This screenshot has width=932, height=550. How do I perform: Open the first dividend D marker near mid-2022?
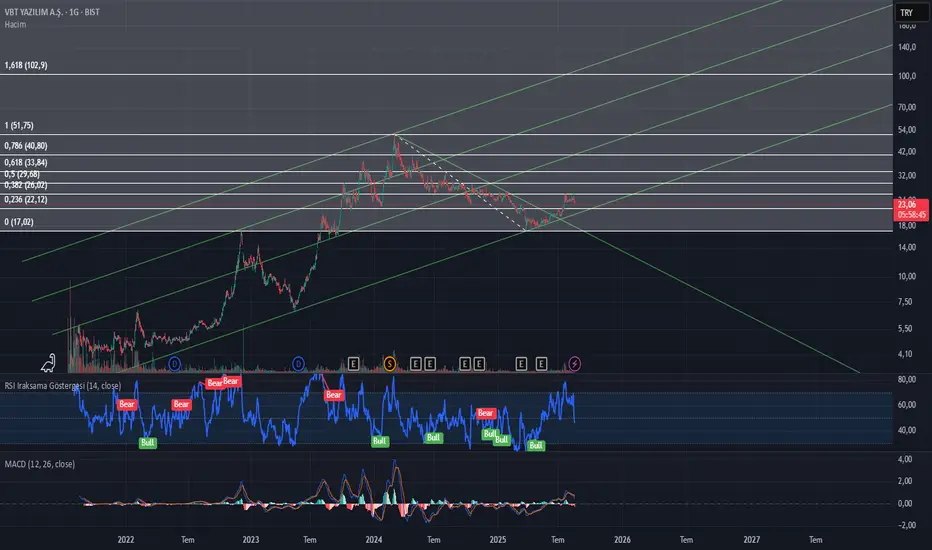(x=174, y=363)
